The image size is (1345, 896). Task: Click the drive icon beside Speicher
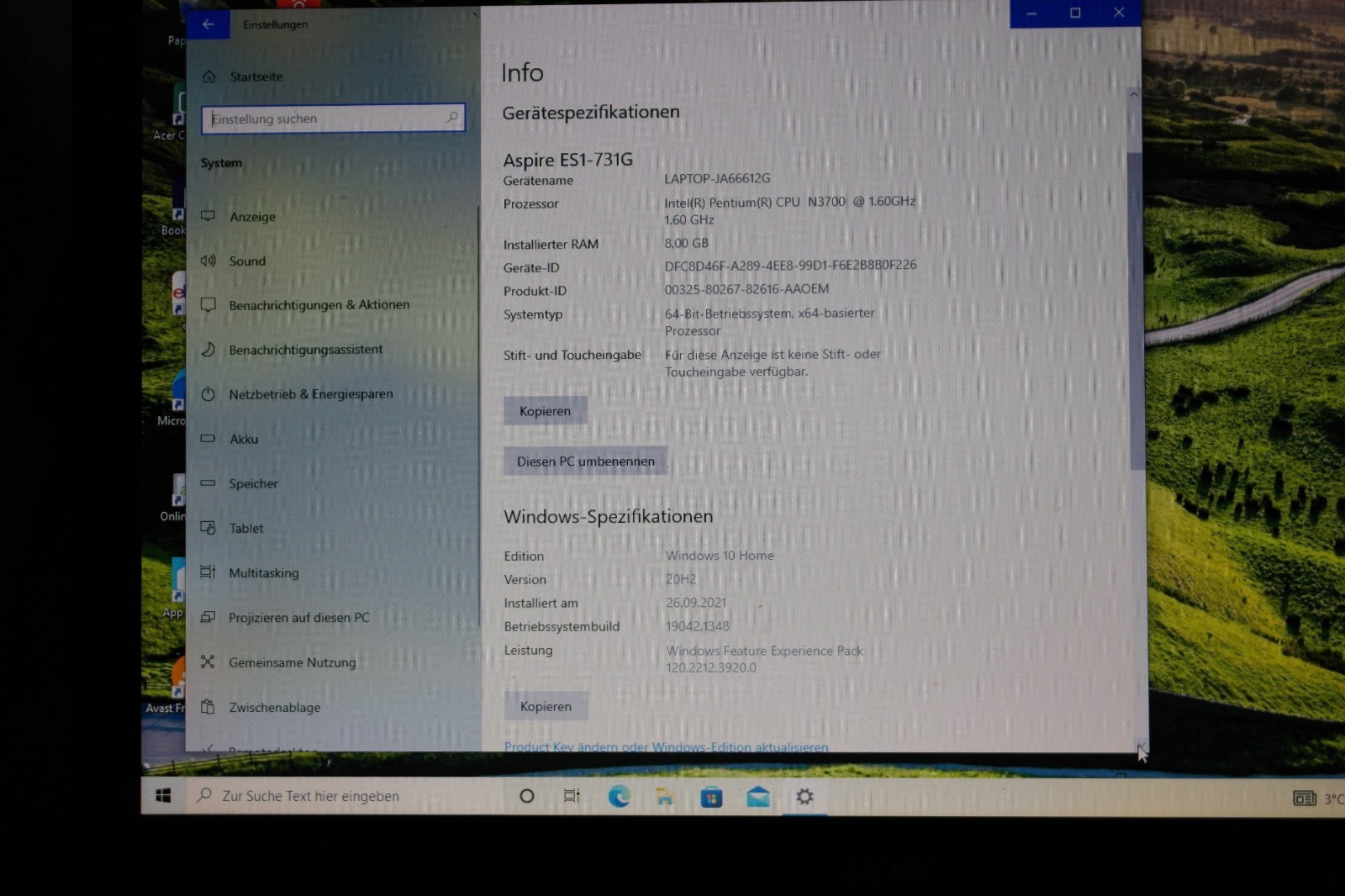208,483
